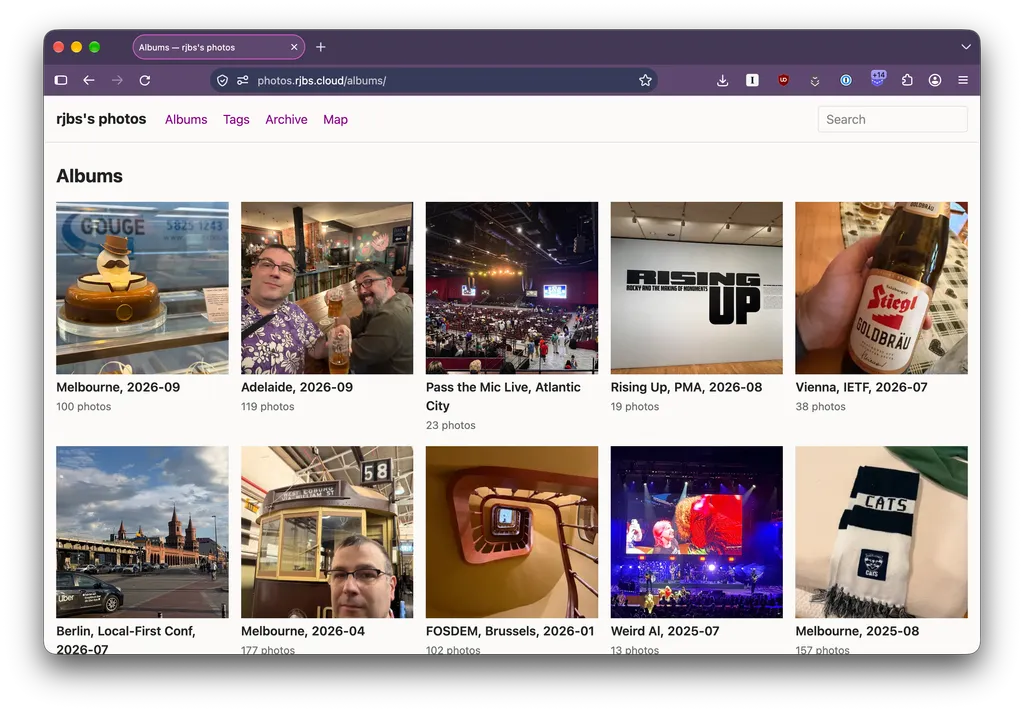The image size is (1024, 712).
Task: Open the Albums nav link
Action: click(x=186, y=120)
